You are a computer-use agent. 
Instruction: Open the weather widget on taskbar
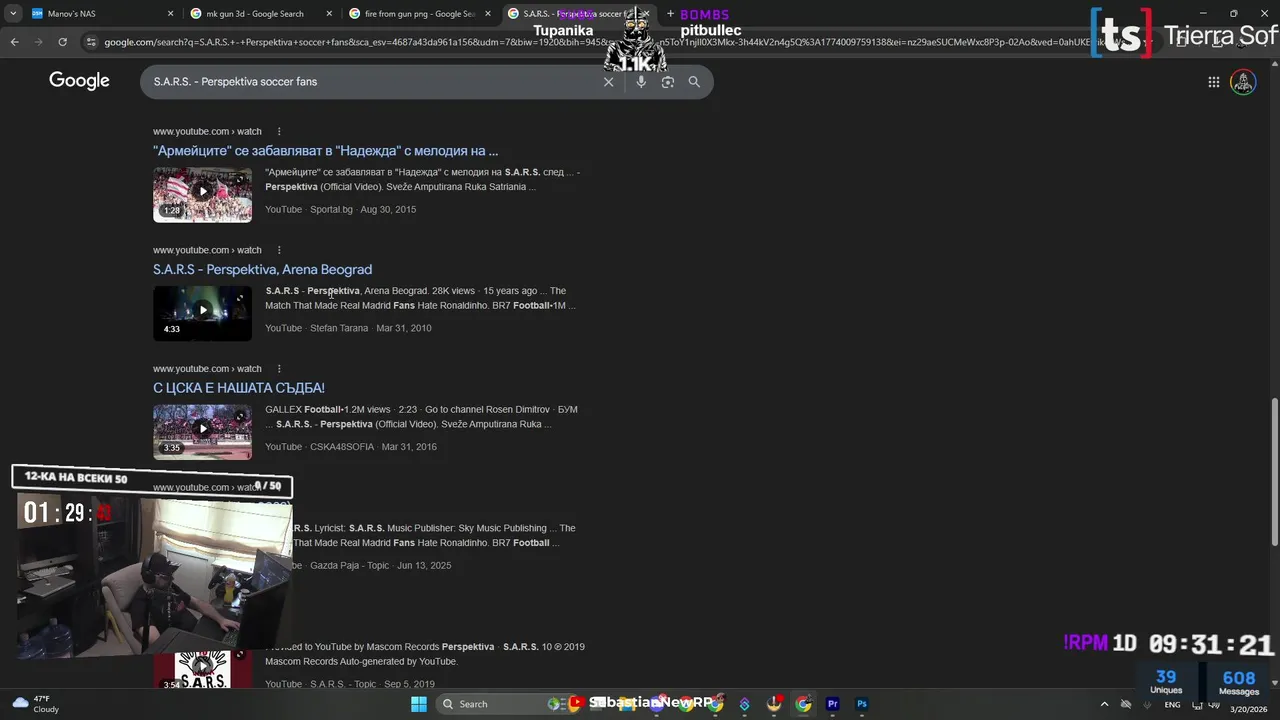pyautogui.click(x=35, y=704)
